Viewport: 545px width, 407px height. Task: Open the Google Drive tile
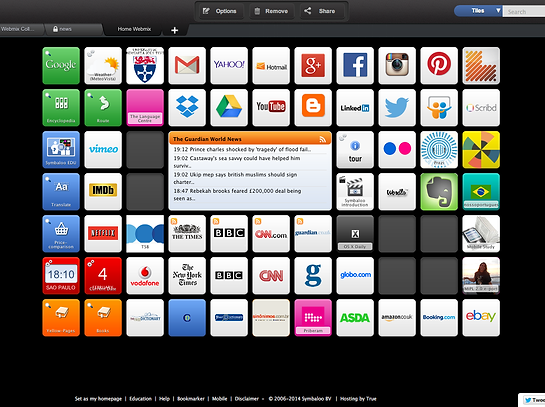click(229, 108)
